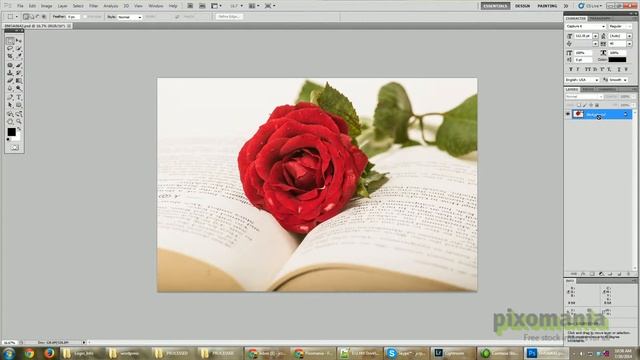
Task: Open the layer blend mode dropdown
Action: coord(584,97)
